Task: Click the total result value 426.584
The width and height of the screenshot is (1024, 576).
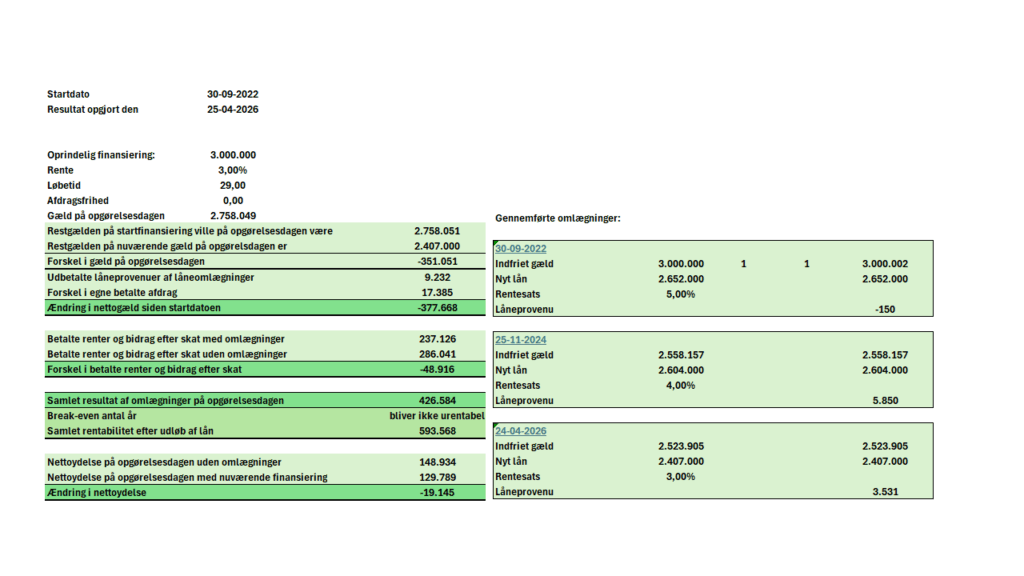Action: point(437,400)
